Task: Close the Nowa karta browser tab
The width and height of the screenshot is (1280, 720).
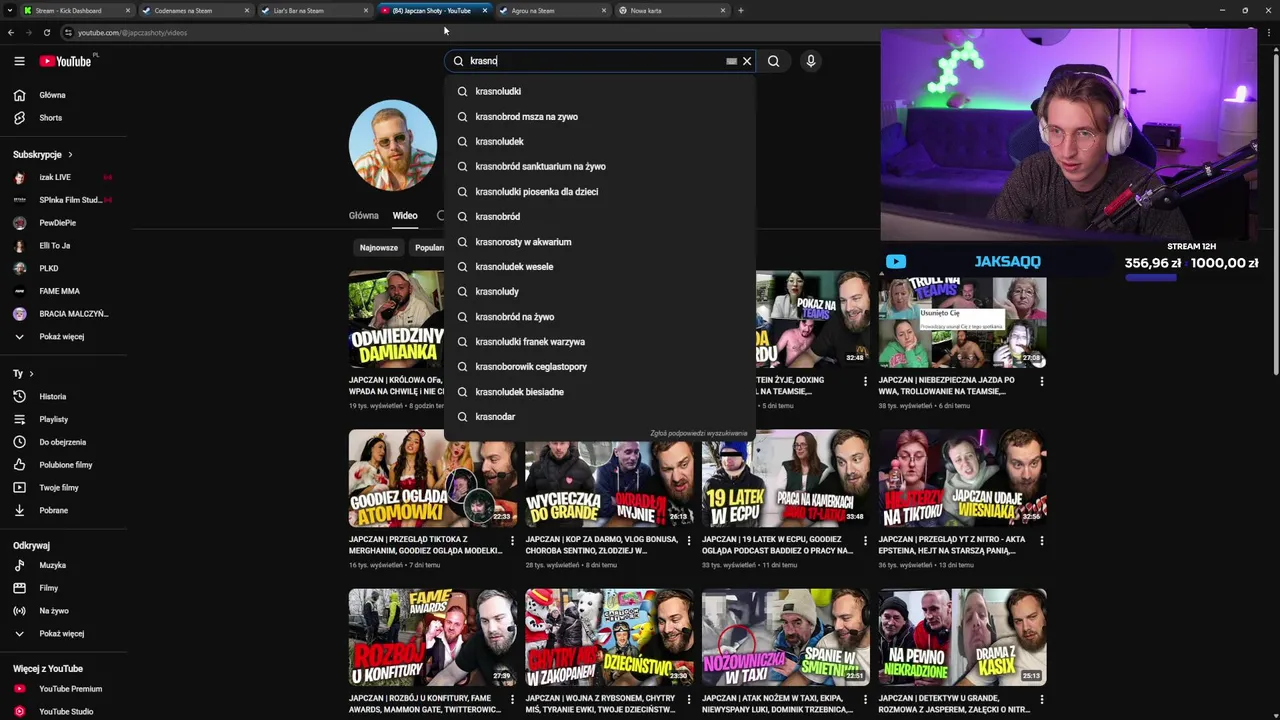Action: pos(723,11)
